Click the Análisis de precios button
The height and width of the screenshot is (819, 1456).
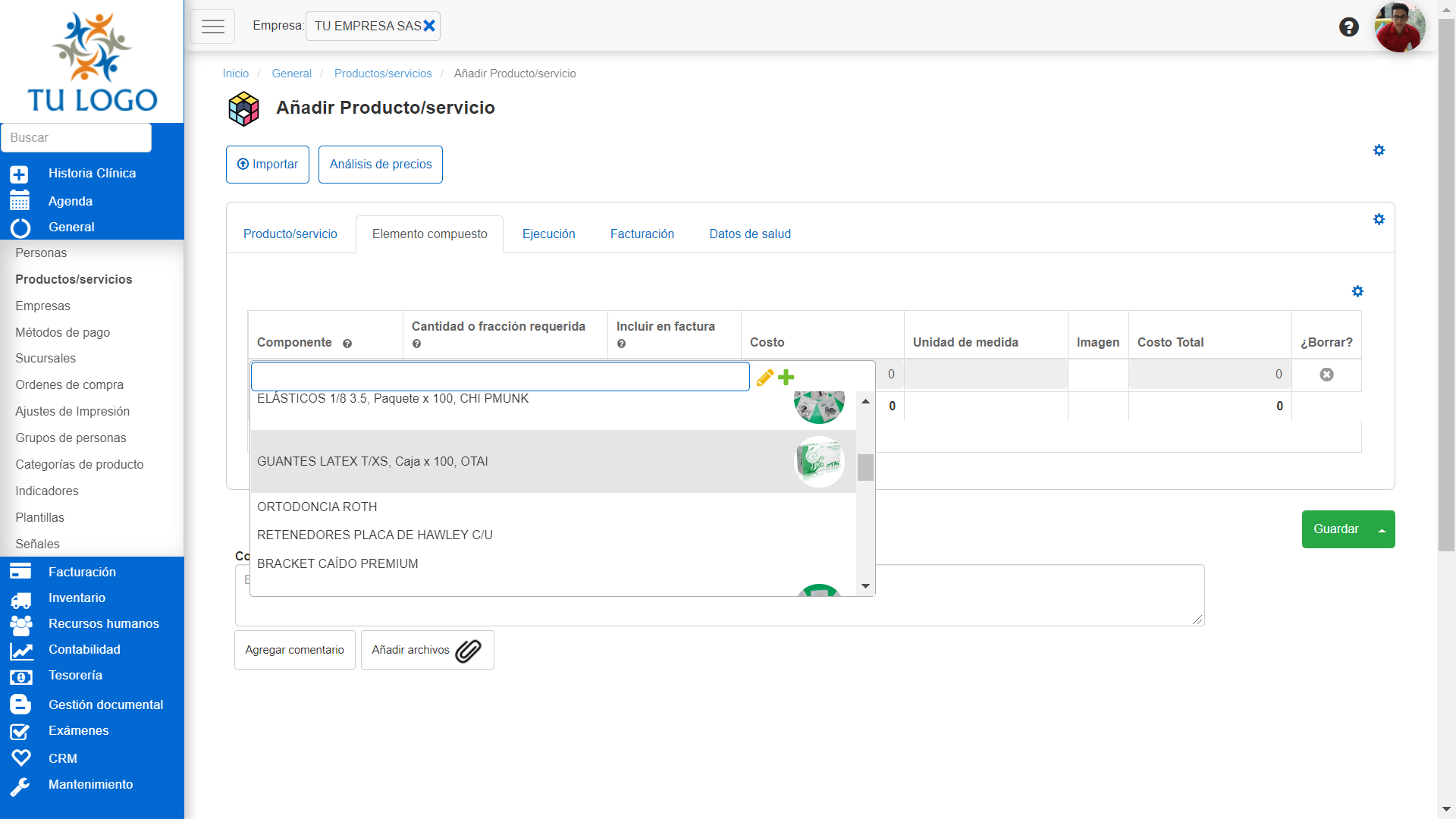coord(380,165)
